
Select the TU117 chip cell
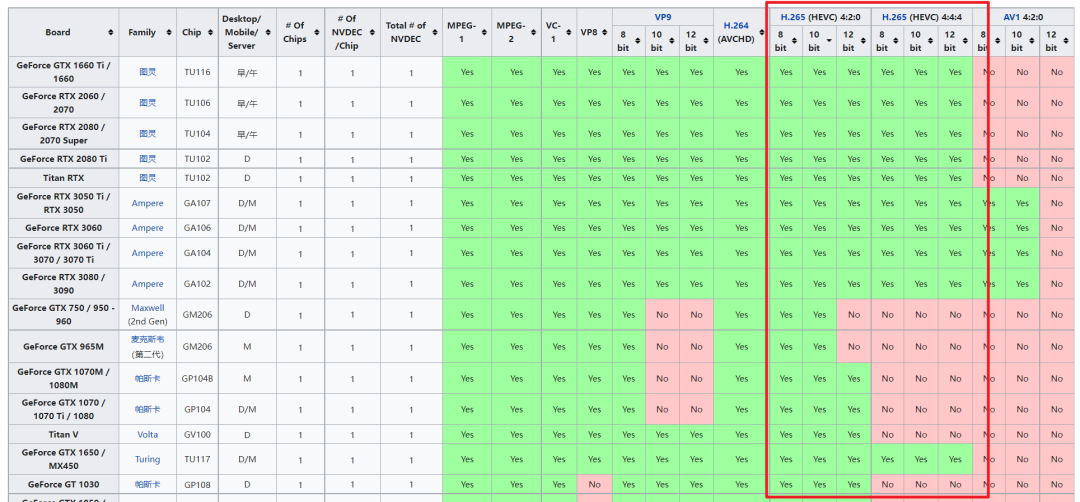197,459
